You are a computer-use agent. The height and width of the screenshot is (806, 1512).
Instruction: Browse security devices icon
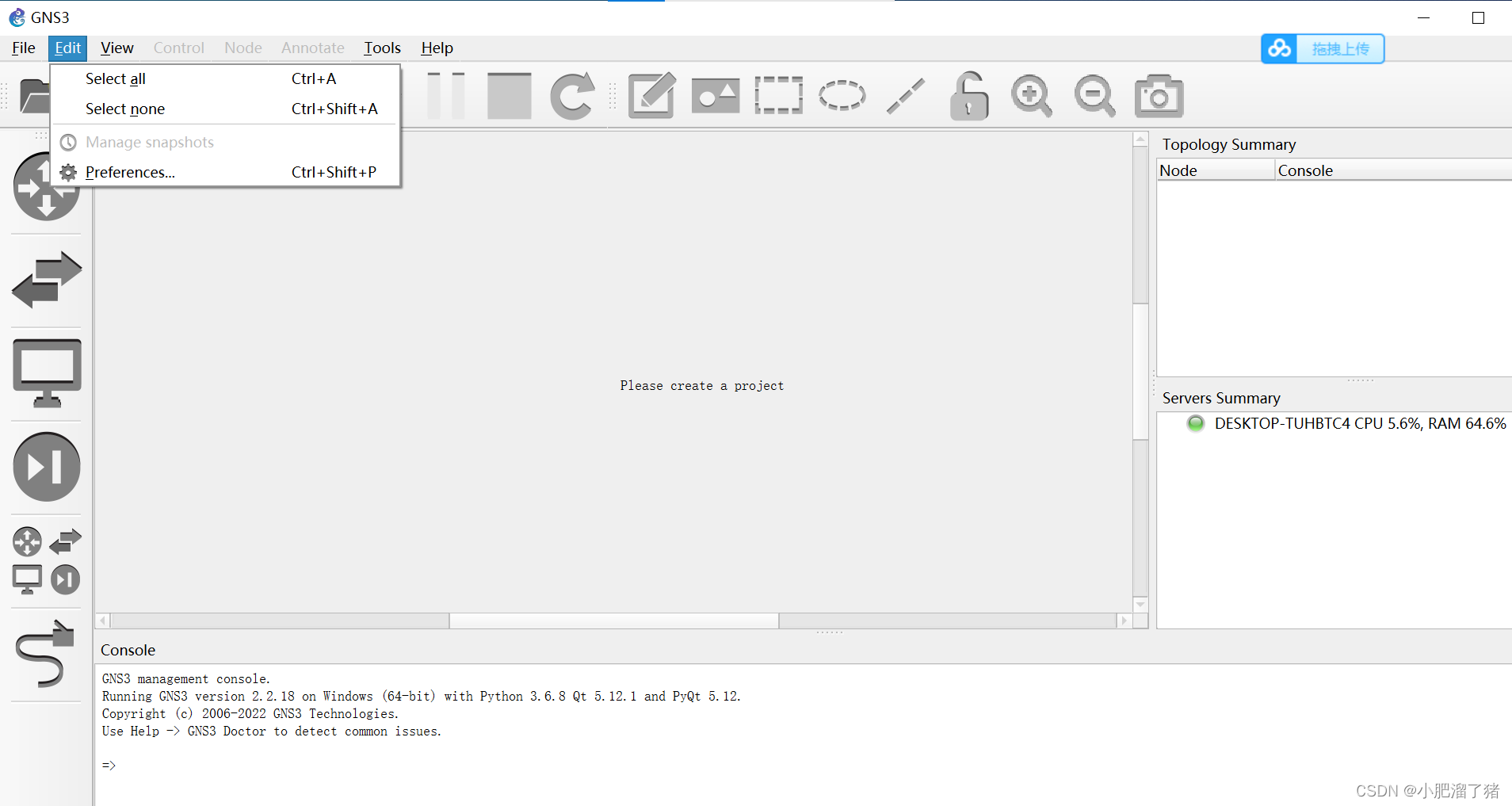(x=46, y=467)
